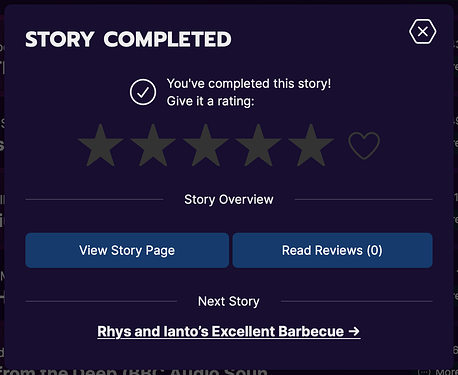Close the Story Completed dialog
Viewport: 458px width, 375px height.
pos(423,32)
